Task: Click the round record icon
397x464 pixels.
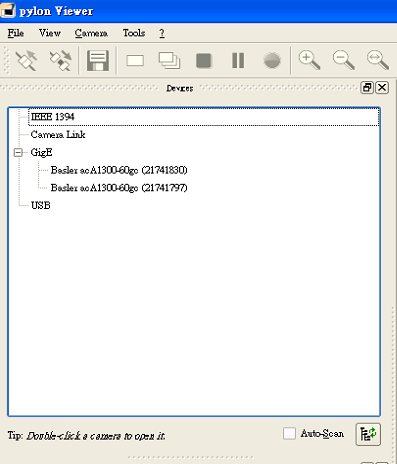Action: click(x=272, y=61)
